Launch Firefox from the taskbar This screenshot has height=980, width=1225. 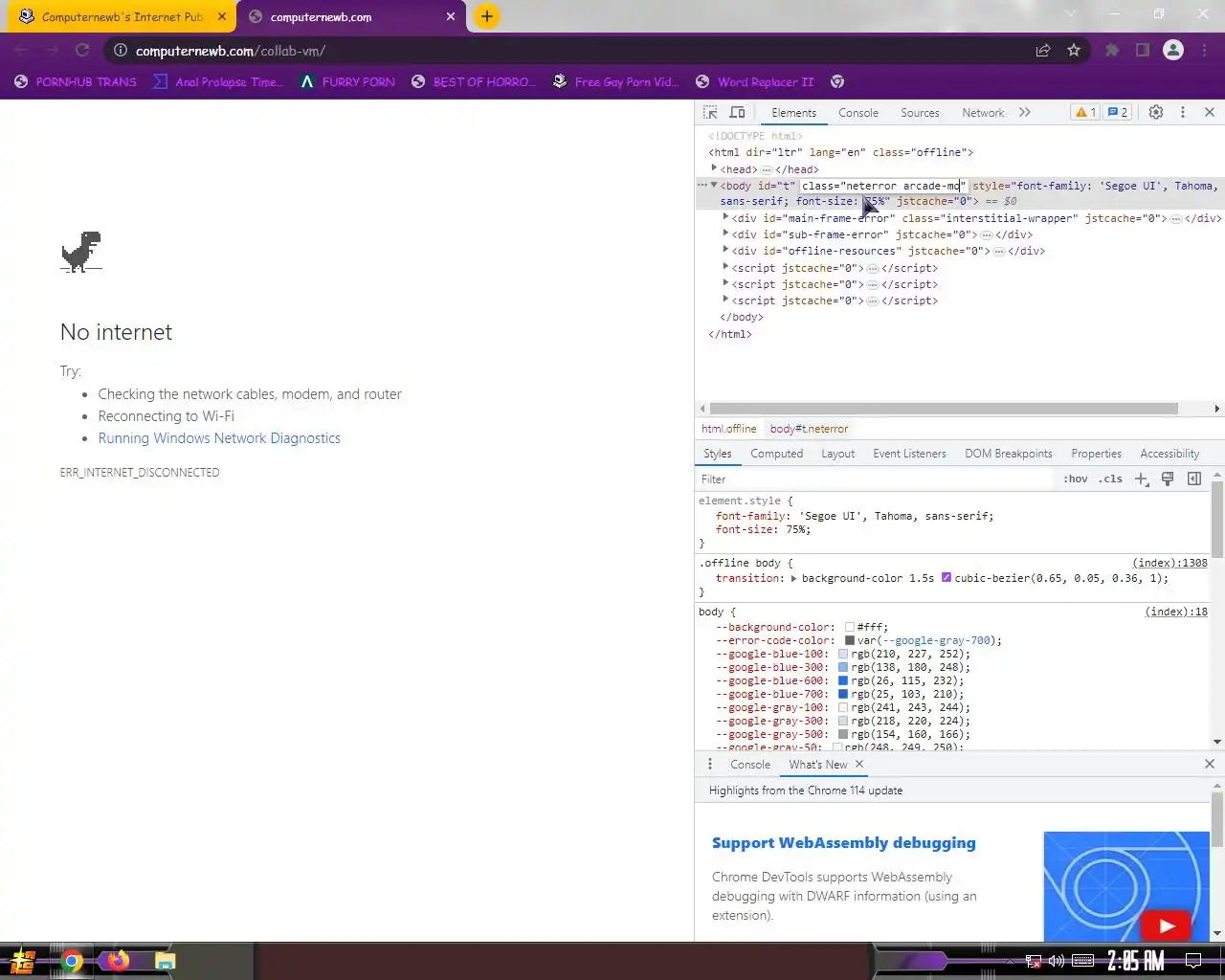pyautogui.click(x=119, y=961)
